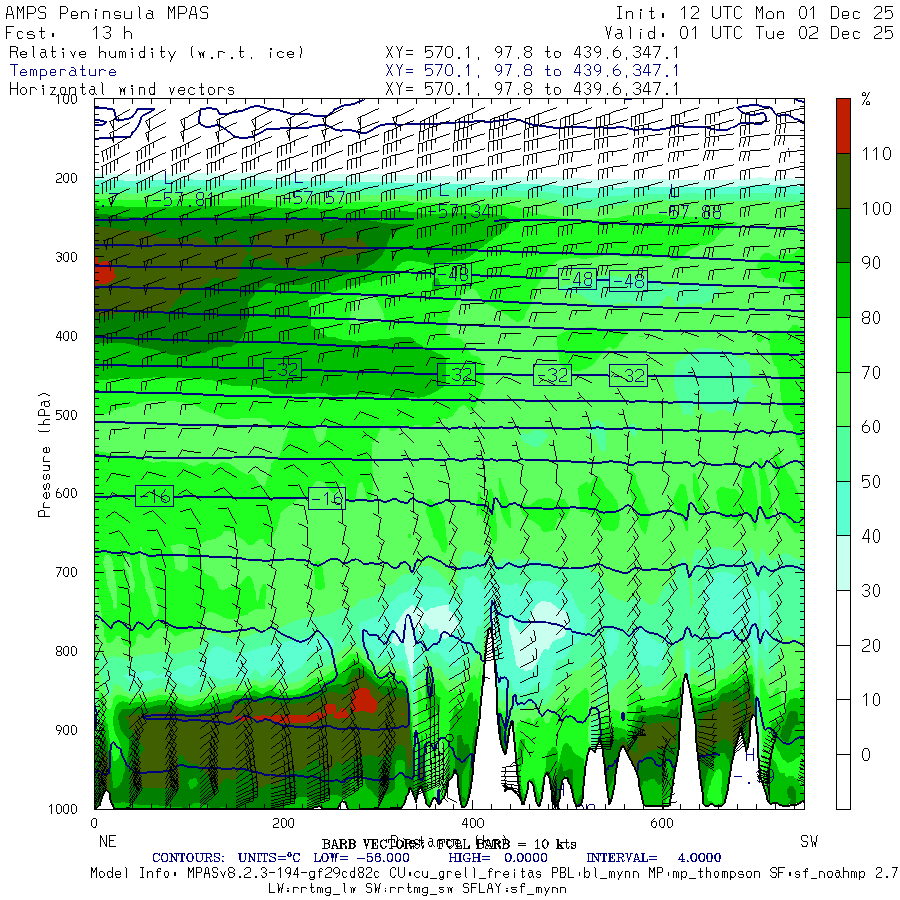Click the 'LOW= -56.000' contour value

point(362,858)
